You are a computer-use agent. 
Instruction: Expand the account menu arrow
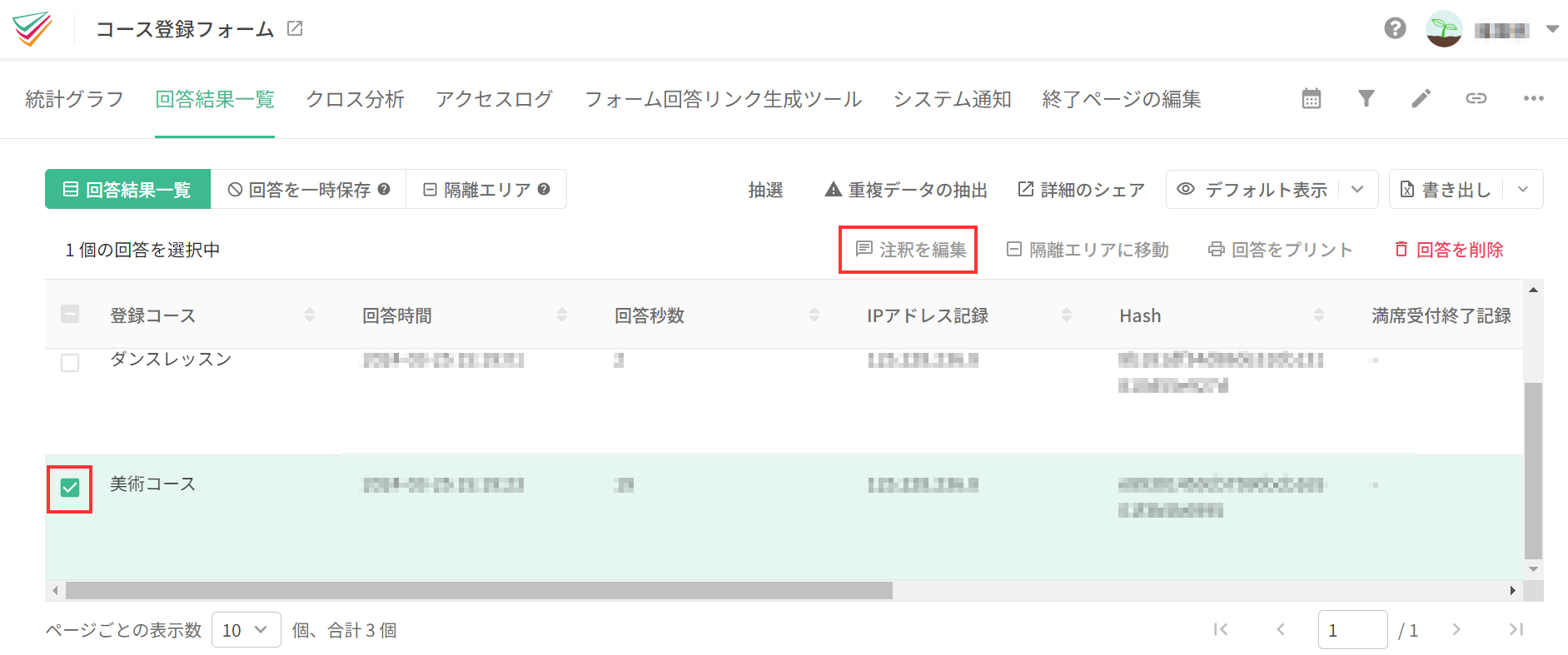click(1552, 29)
